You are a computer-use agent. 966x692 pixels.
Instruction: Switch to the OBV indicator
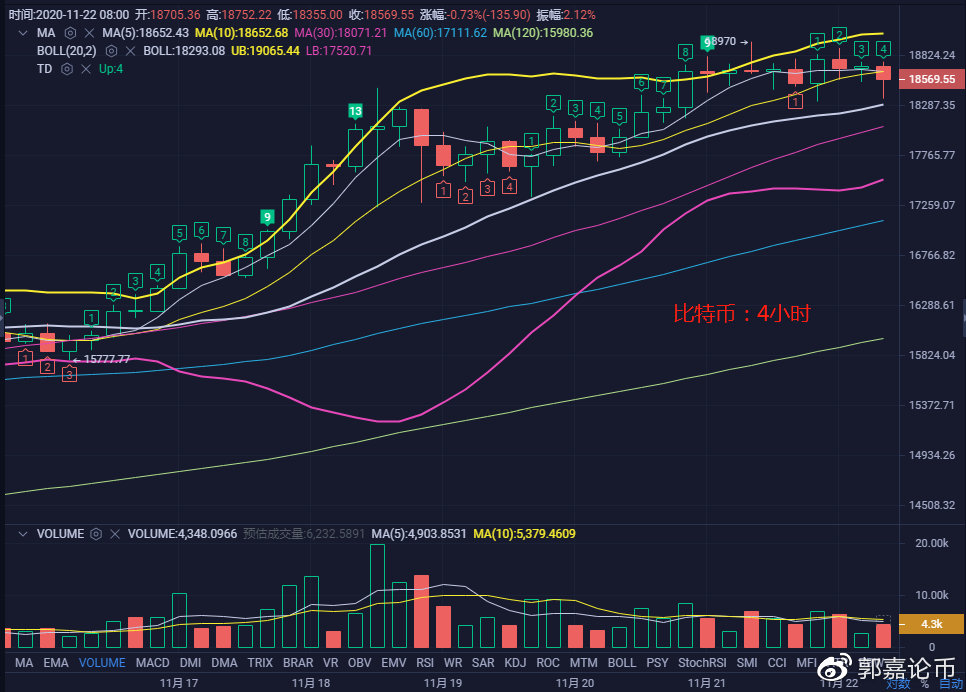point(359,663)
